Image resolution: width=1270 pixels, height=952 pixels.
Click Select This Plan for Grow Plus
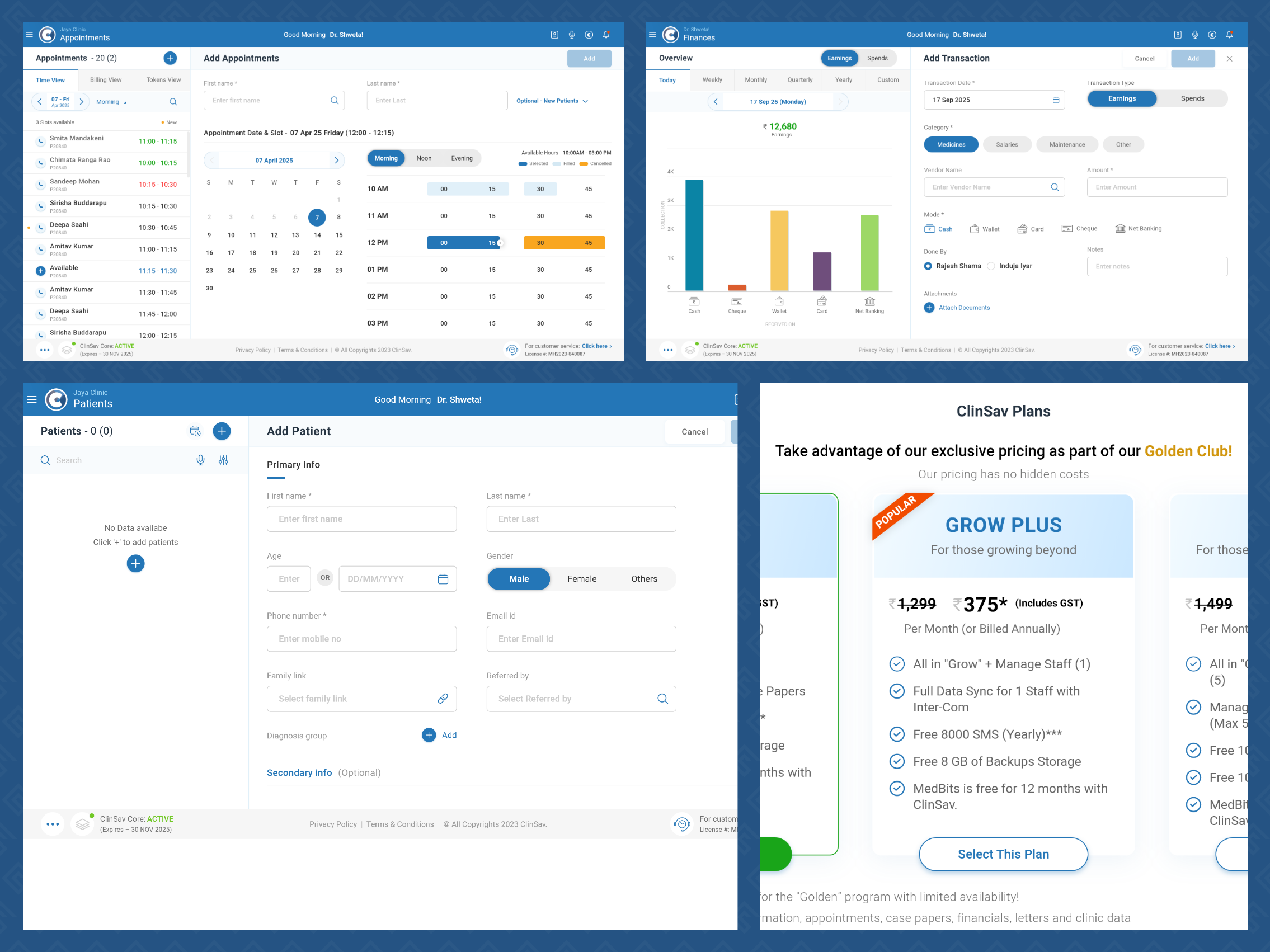point(1003,854)
